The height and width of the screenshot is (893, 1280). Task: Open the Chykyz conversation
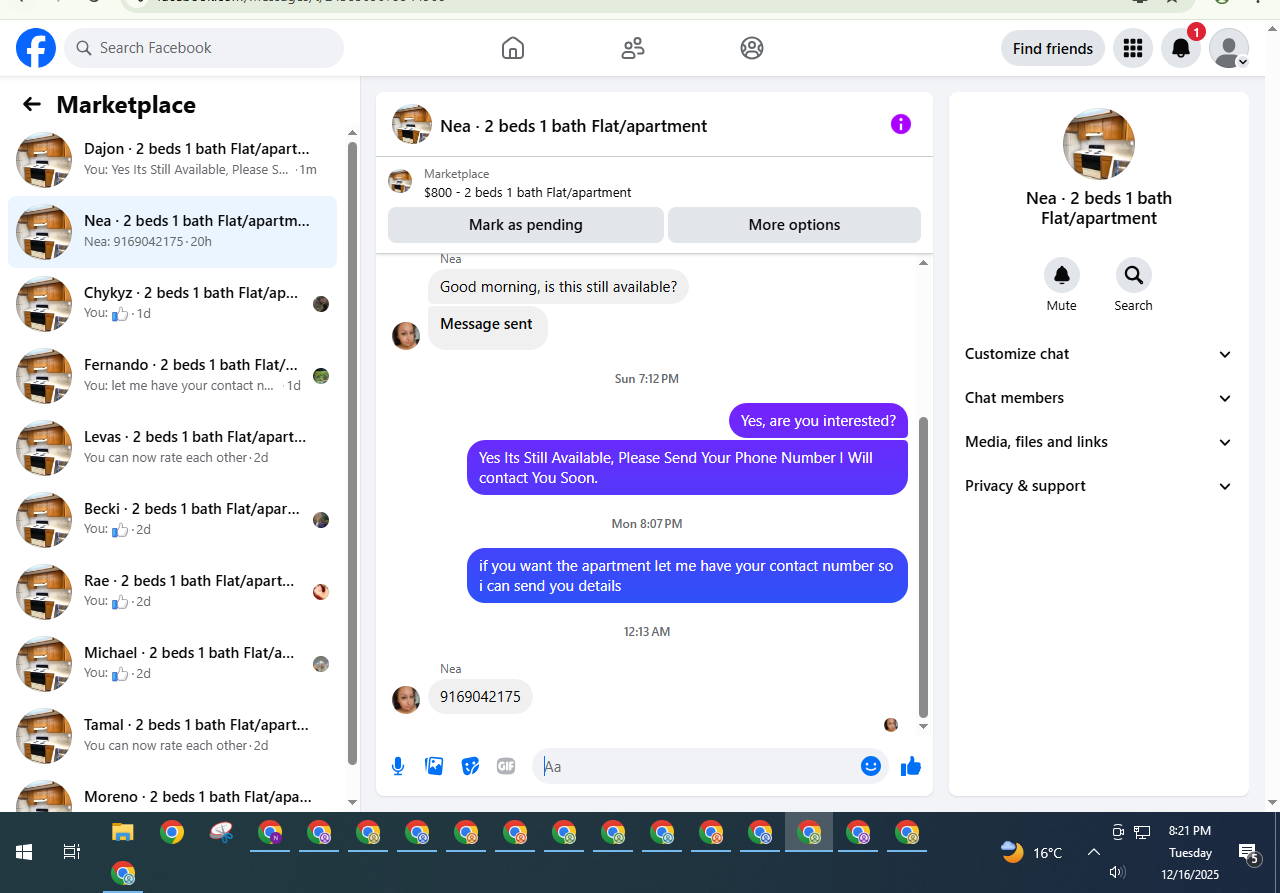coord(172,304)
